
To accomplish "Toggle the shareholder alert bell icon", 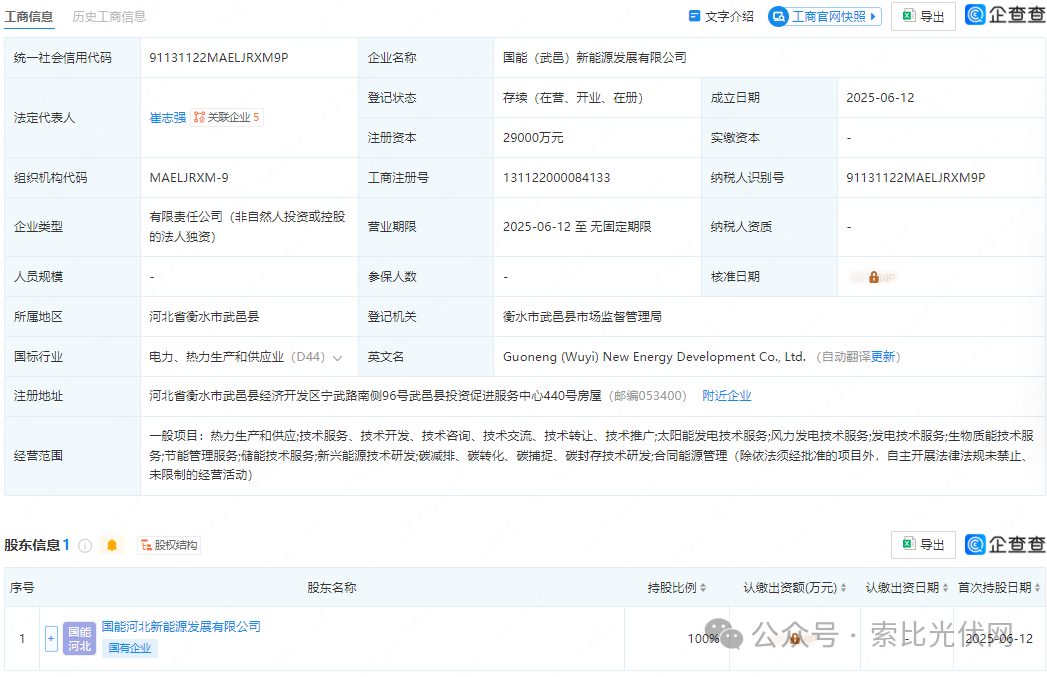I will coord(112,545).
